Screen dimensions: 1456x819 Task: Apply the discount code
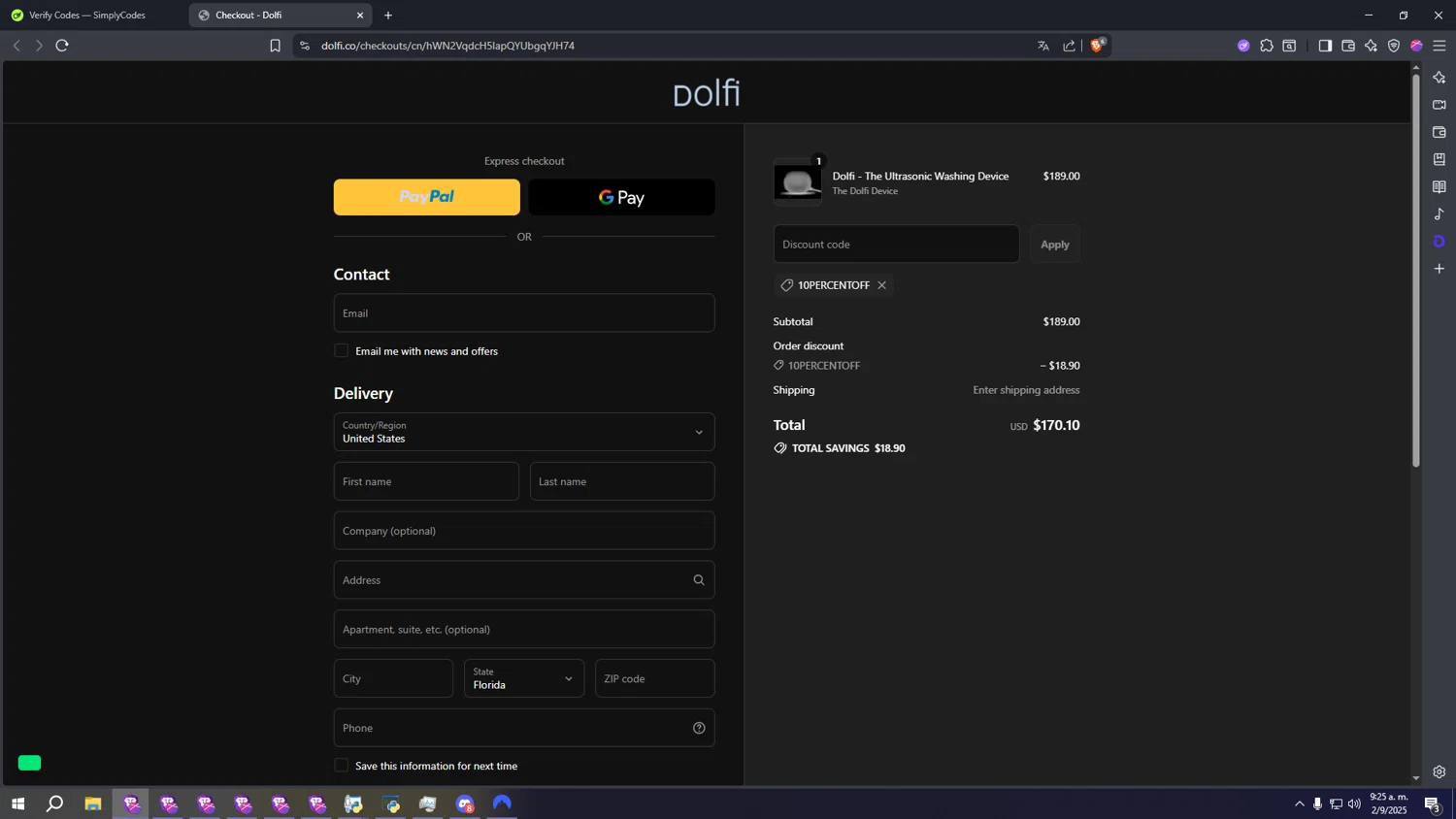click(1055, 245)
